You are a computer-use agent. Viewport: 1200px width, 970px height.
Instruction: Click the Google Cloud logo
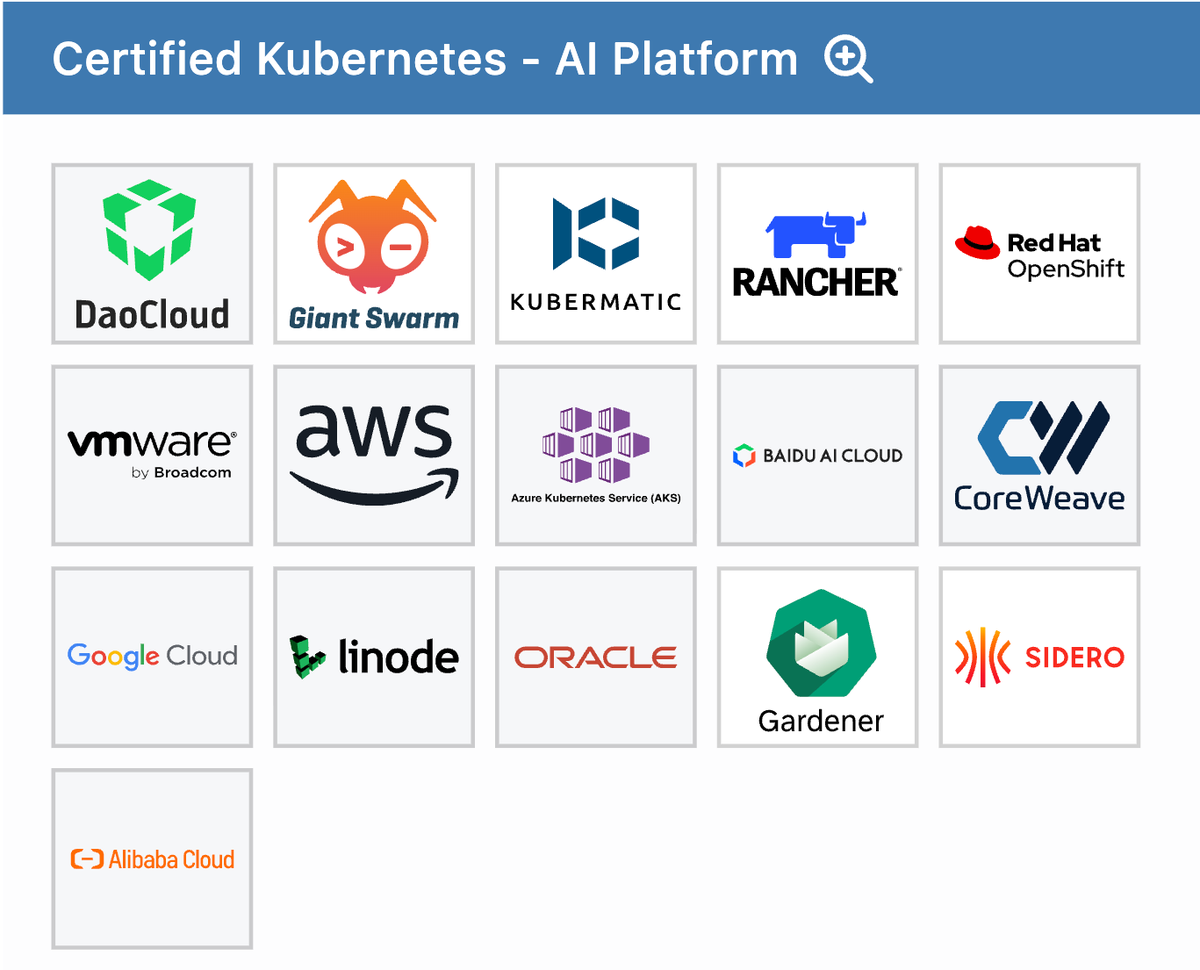[151, 656]
